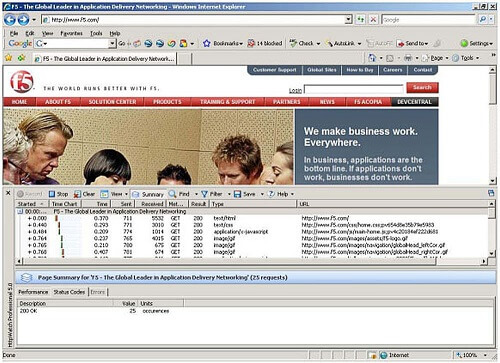Click in the F5 site search field
This screenshot has height=363, width=500.
click(x=354, y=89)
